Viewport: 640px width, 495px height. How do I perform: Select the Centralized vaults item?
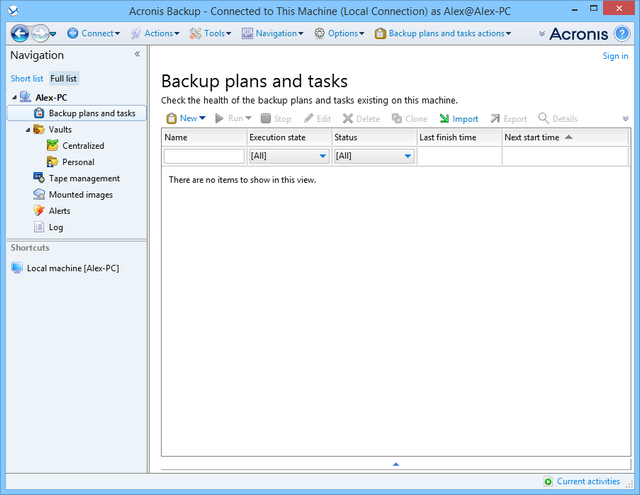tap(82, 145)
